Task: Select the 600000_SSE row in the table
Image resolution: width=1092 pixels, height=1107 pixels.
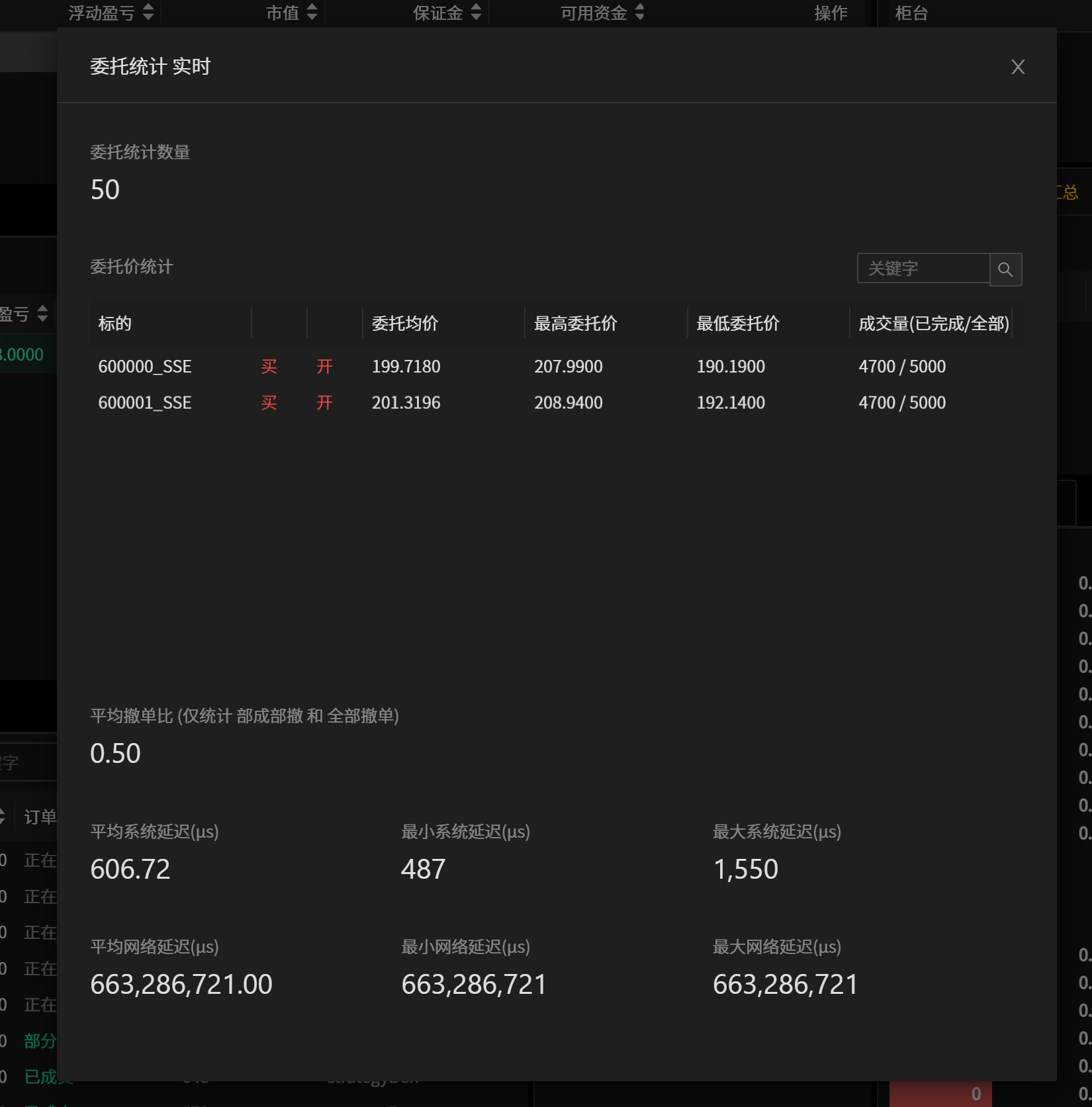Action: tap(145, 367)
